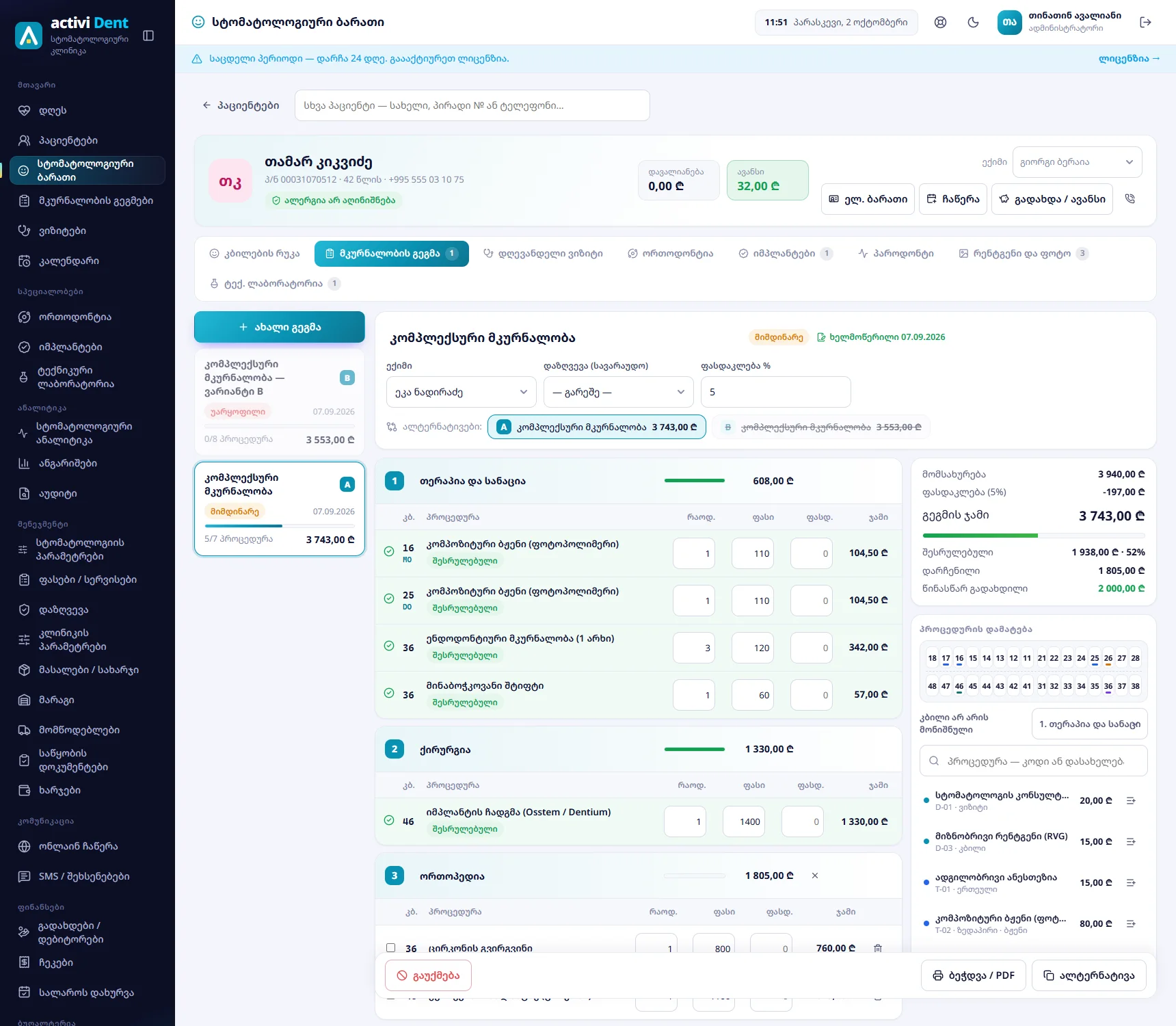1176x1026 pixels.
Task: Toggle completed check for იმპლანტის ჩადგმა row
Action: pos(389,820)
